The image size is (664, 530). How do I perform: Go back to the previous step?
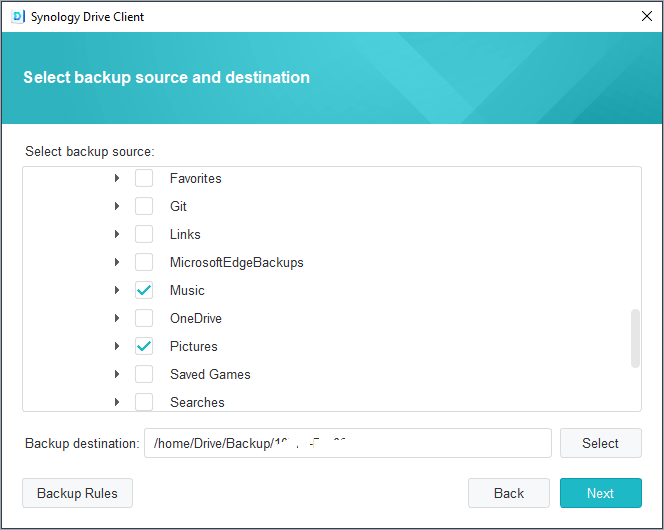click(x=509, y=493)
